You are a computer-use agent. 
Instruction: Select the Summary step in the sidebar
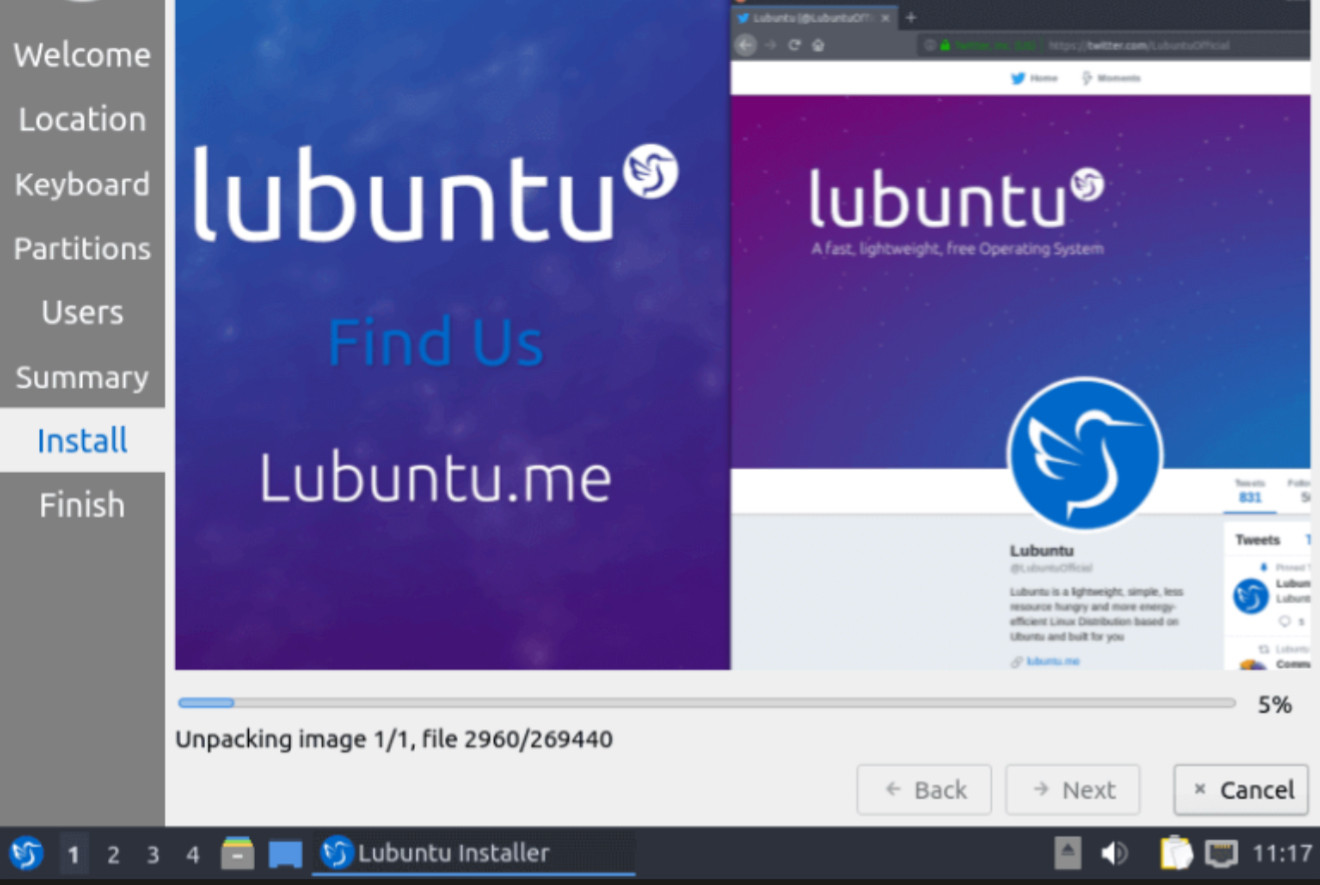[82, 377]
